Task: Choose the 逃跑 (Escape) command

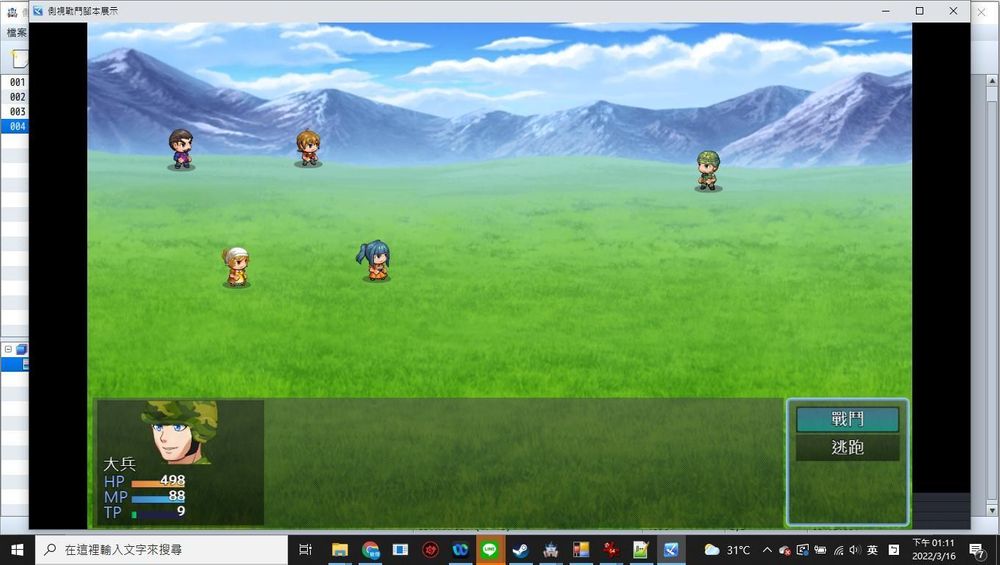Action: pos(847,447)
